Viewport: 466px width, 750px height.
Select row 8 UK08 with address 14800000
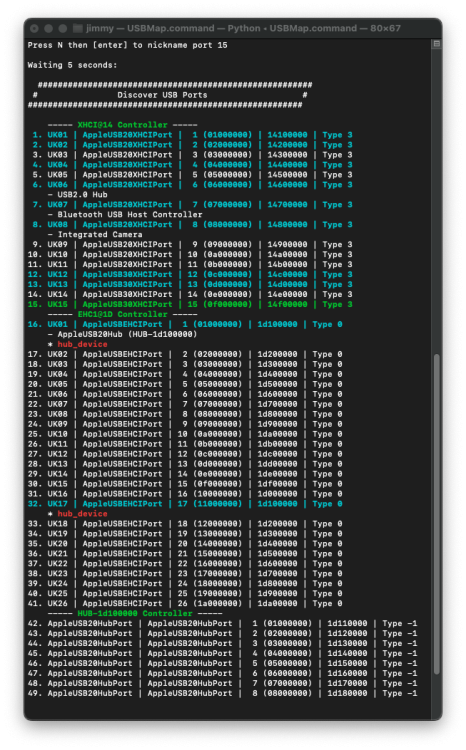tap(192, 225)
